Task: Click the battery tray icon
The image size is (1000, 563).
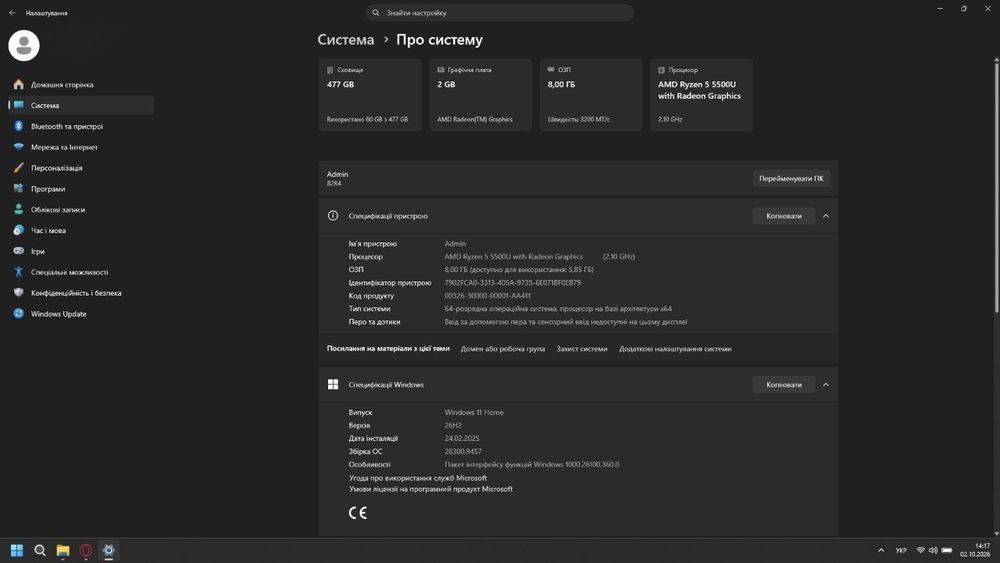Action: tap(947, 550)
